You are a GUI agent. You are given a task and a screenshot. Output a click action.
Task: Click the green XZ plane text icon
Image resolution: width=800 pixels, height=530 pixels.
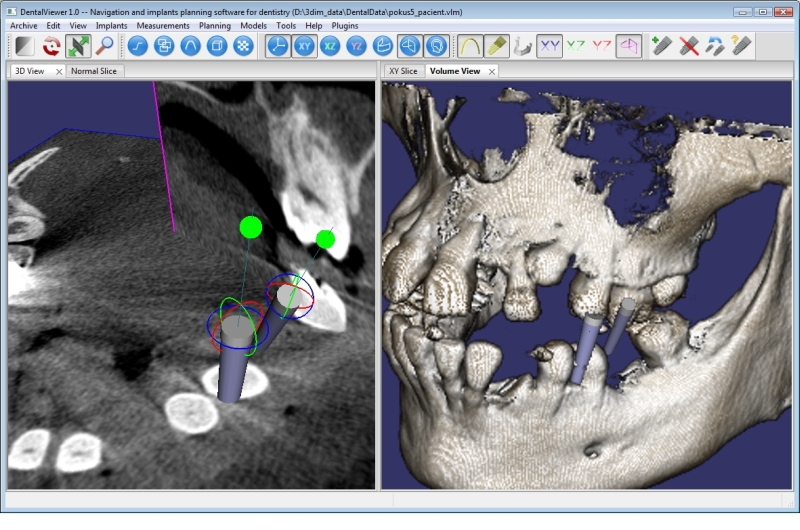(576, 46)
